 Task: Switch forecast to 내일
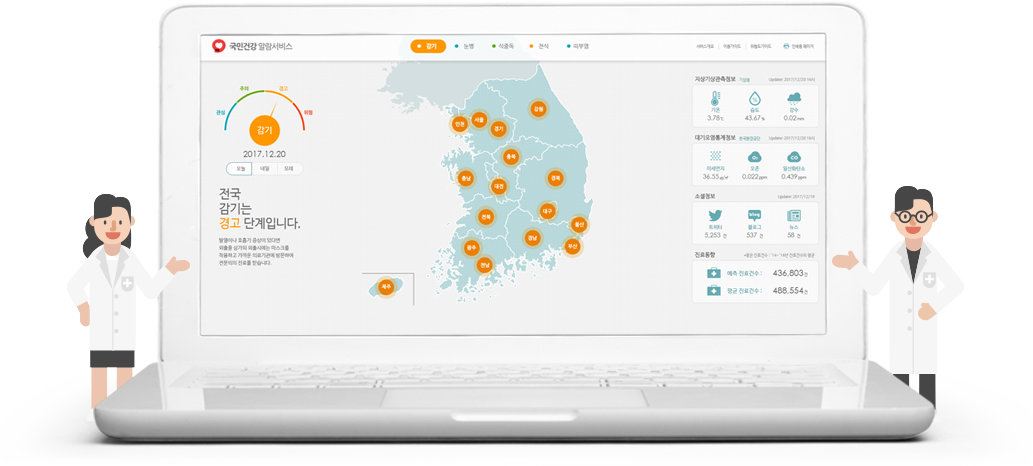(x=264, y=168)
